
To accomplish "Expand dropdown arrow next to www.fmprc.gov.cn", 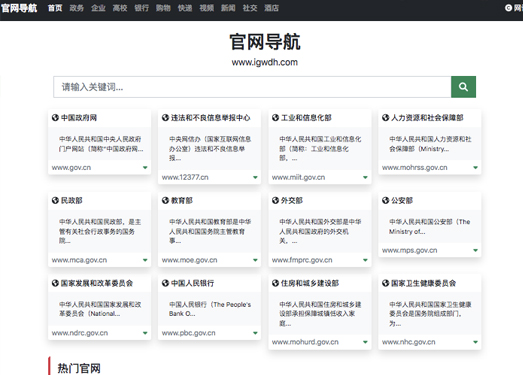I will coord(365,260).
